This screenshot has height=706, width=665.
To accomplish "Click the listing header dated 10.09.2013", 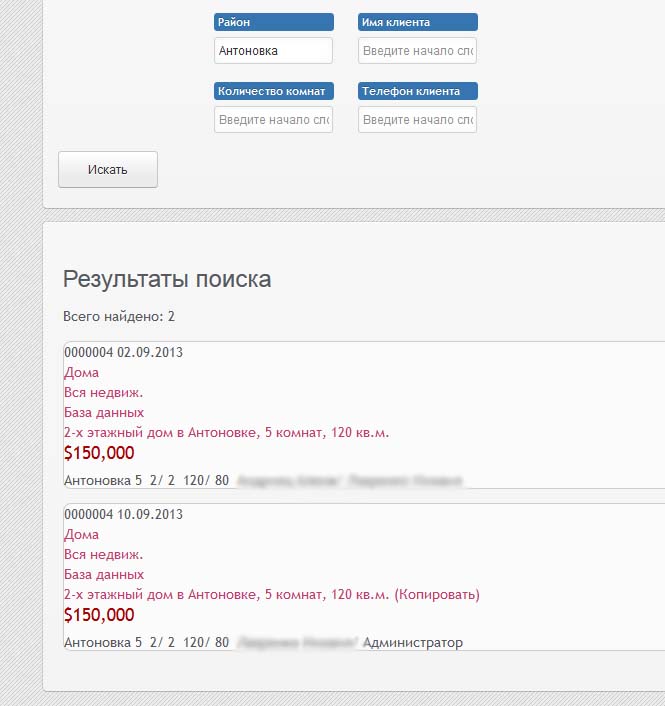I will pos(123,514).
